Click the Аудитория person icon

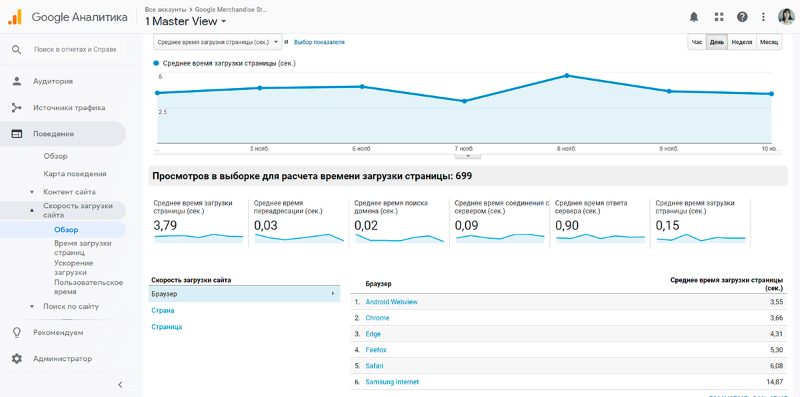click(x=17, y=81)
